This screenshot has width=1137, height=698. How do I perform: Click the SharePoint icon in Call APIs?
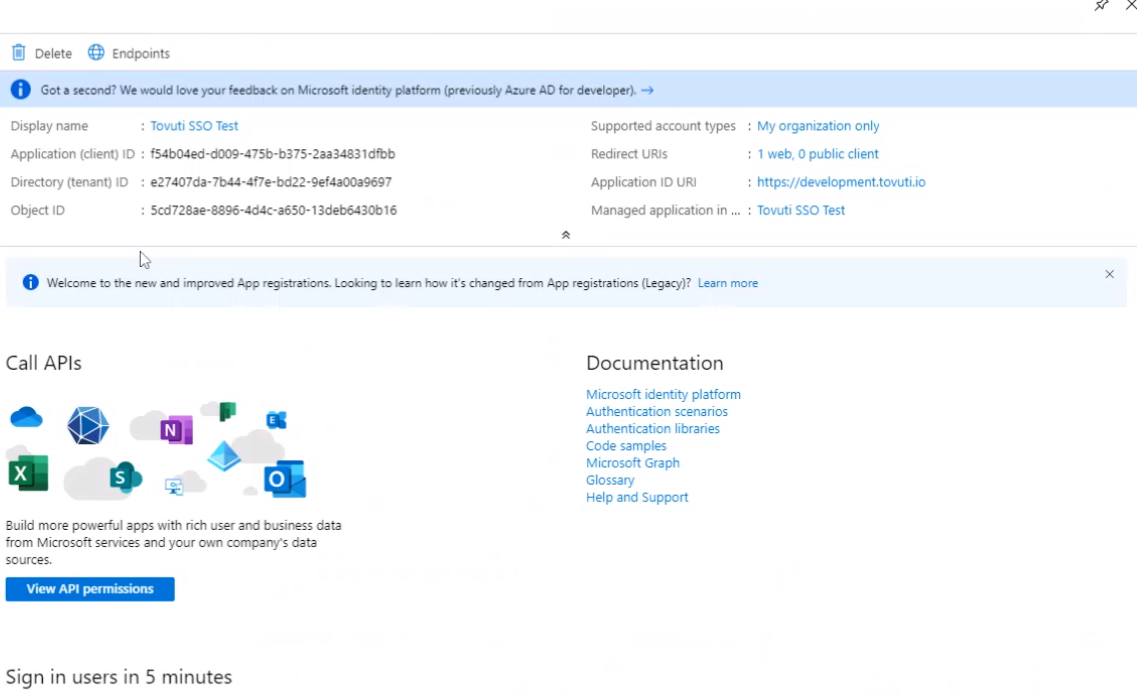coord(125,478)
